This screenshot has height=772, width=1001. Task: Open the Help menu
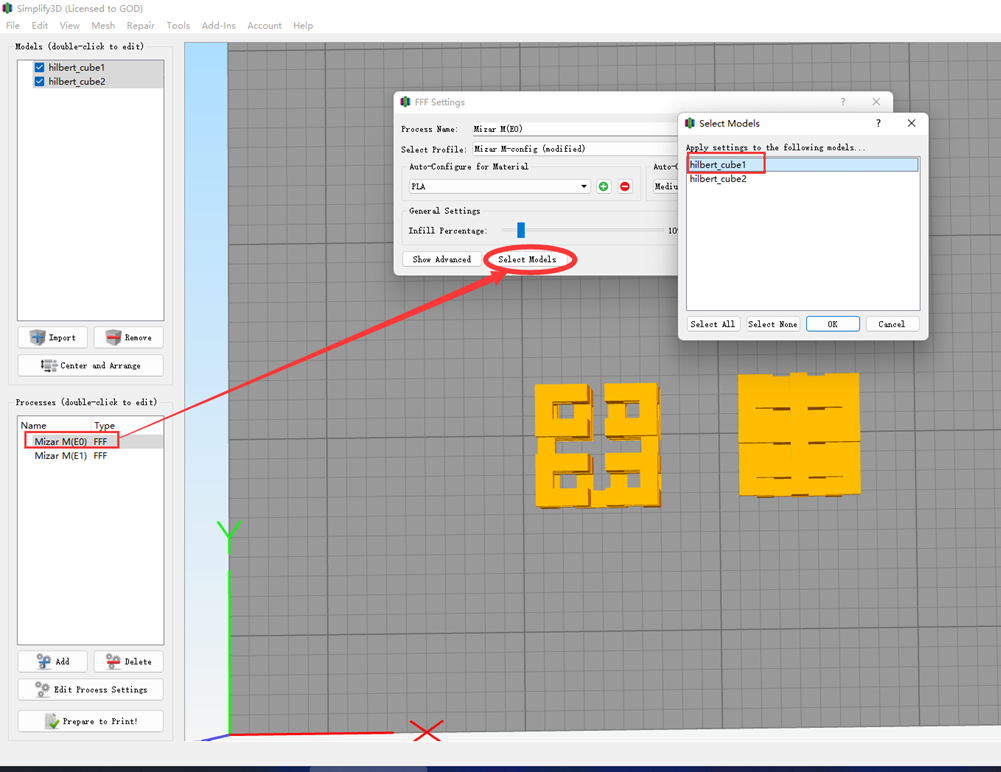(303, 26)
